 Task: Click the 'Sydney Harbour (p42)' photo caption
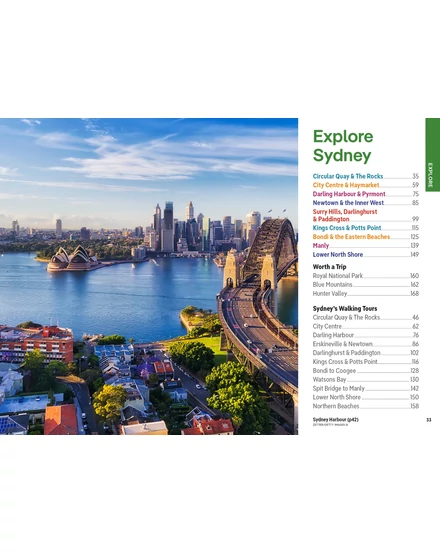335,420
